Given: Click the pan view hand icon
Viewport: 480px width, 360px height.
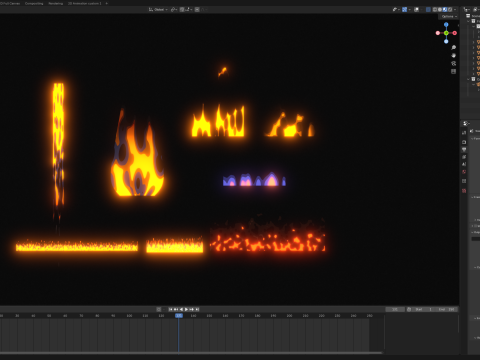Looking at the screenshot, I should (453, 55).
